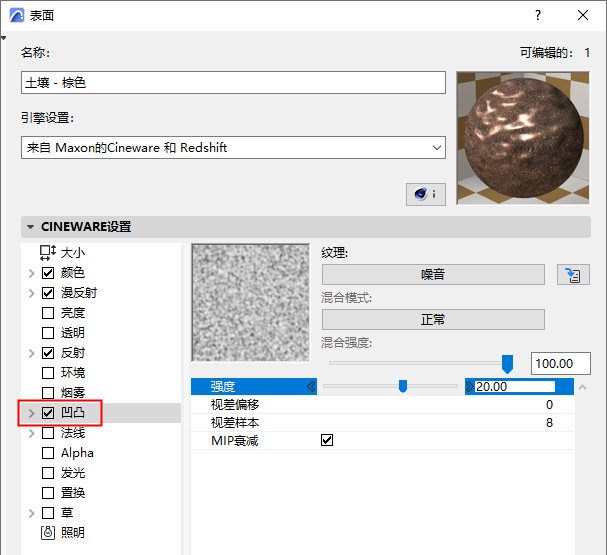Select the 强度 parameter label

[223, 387]
